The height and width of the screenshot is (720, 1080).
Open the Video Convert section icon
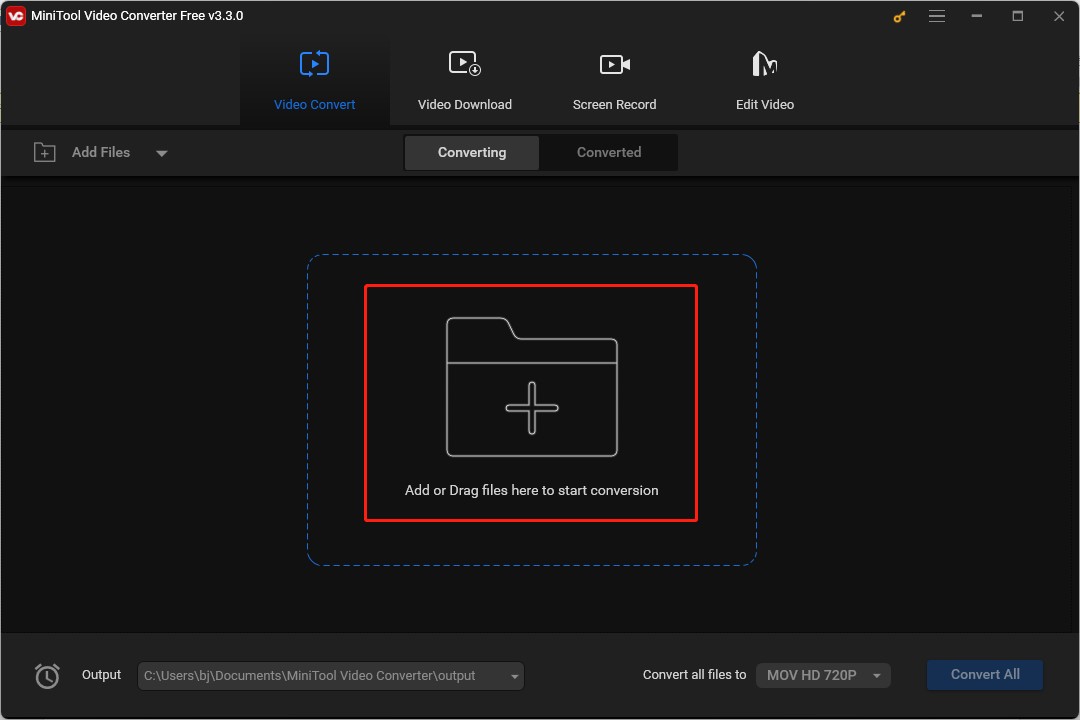tap(314, 63)
